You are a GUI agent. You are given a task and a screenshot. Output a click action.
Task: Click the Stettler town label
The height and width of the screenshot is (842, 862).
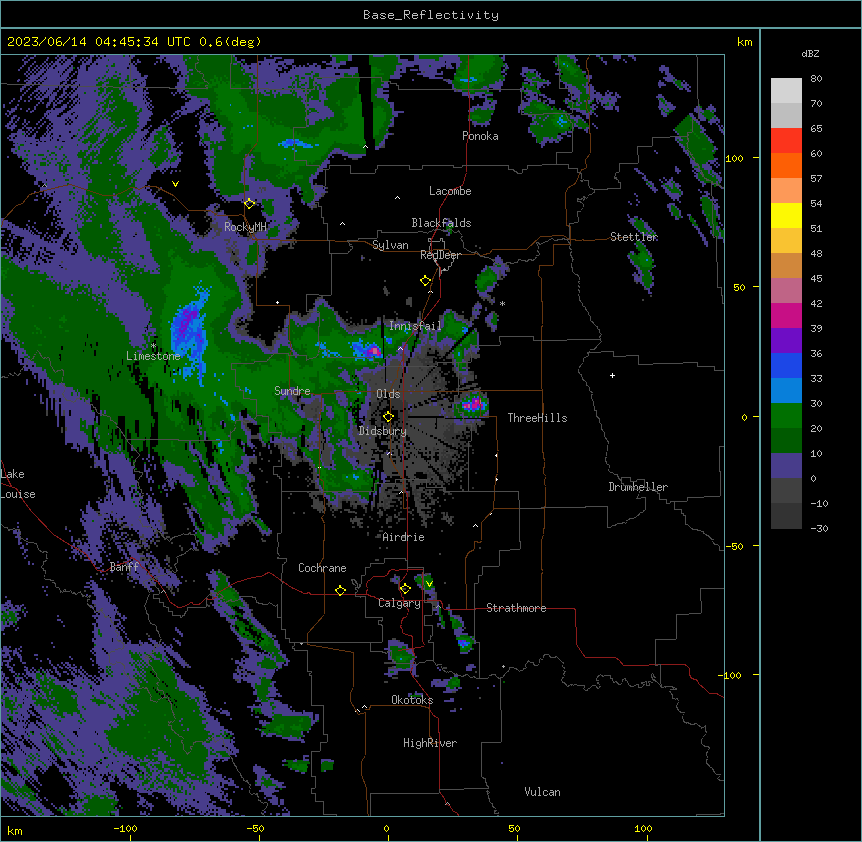(x=634, y=237)
